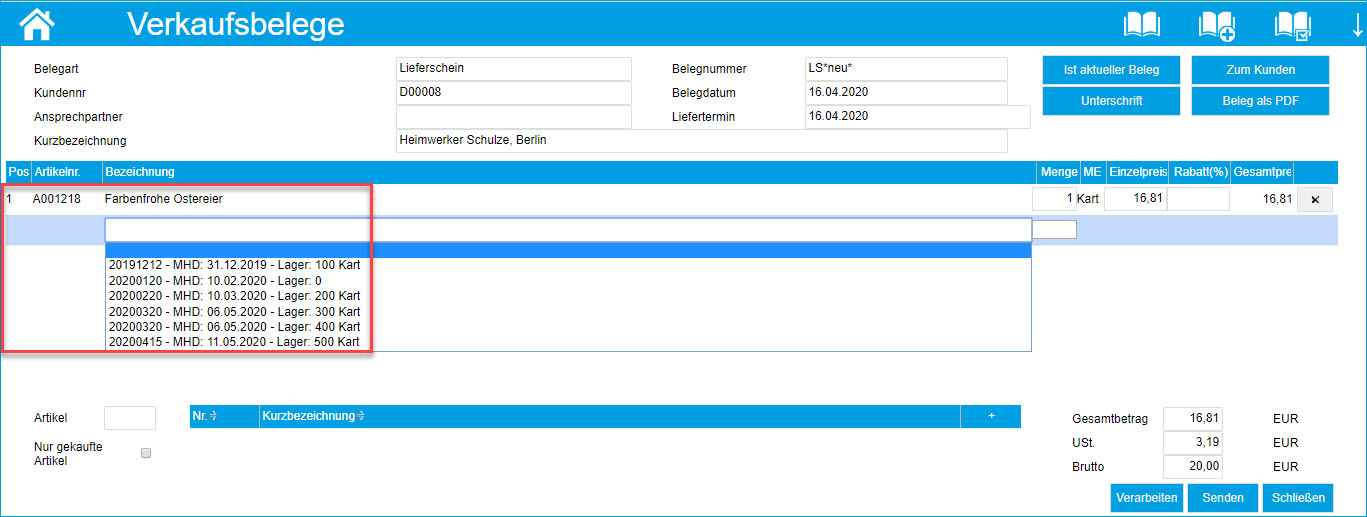Go to the Home screen icon

38,23
